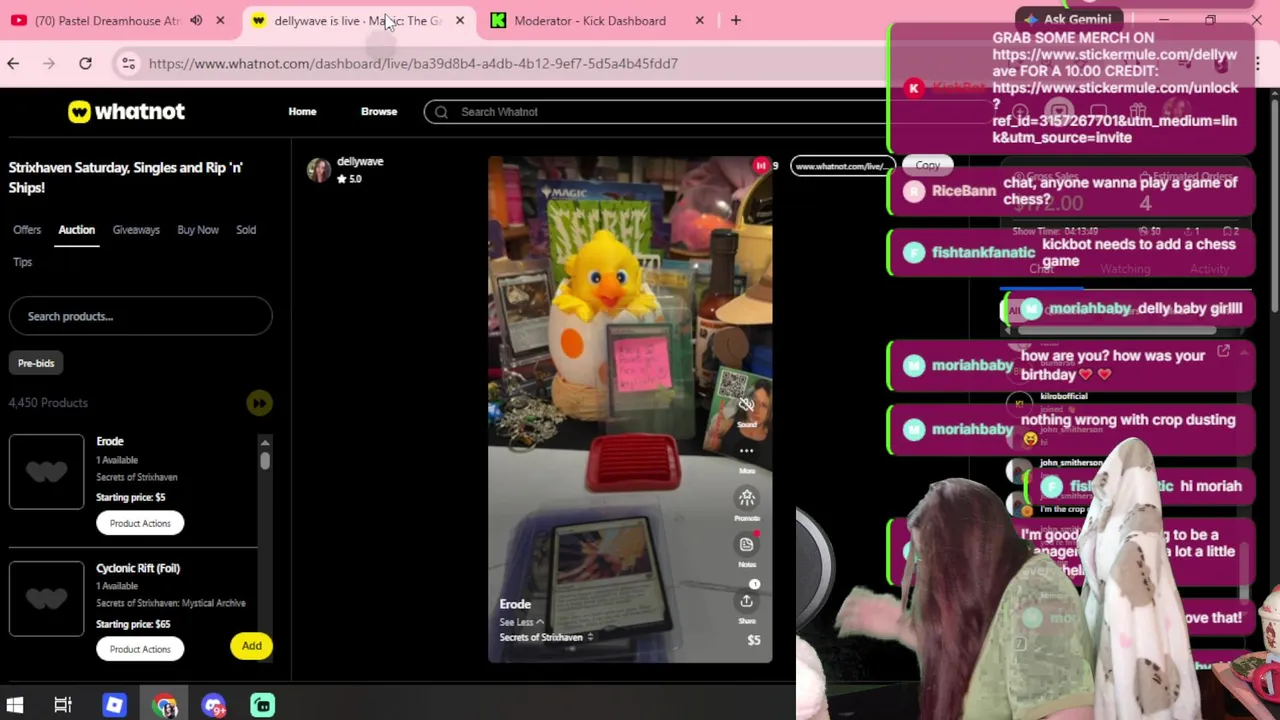Click the yellow Add button
Screen dimensions: 1280x720
252,646
